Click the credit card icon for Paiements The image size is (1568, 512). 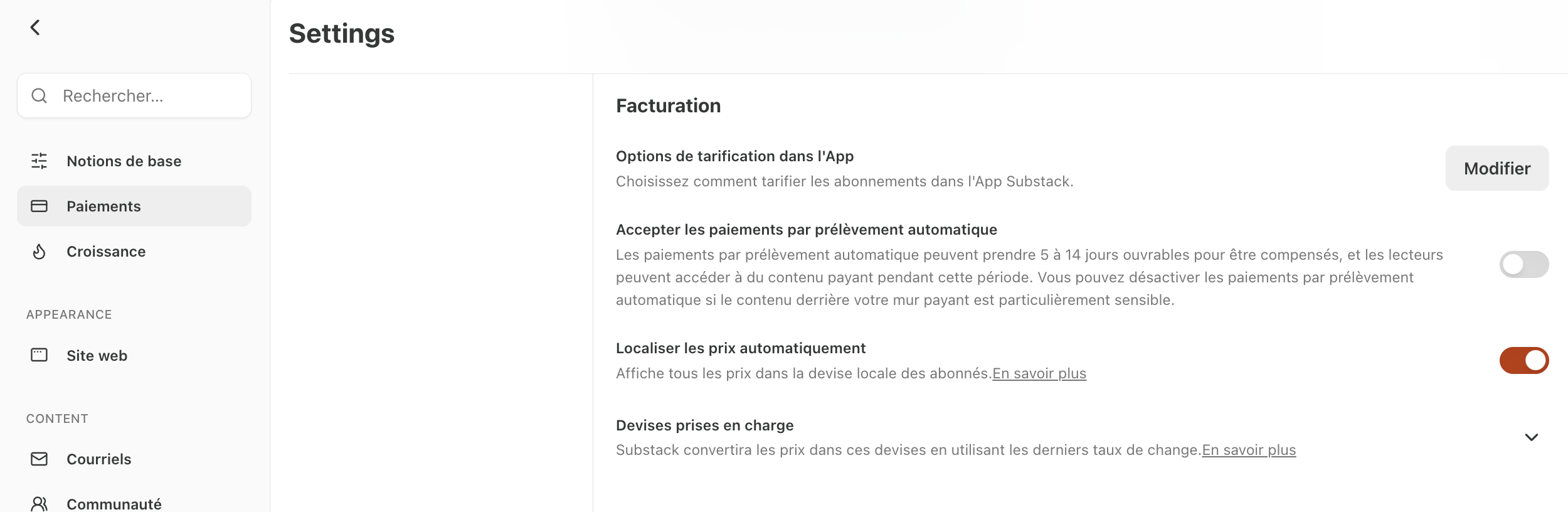[39, 206]
